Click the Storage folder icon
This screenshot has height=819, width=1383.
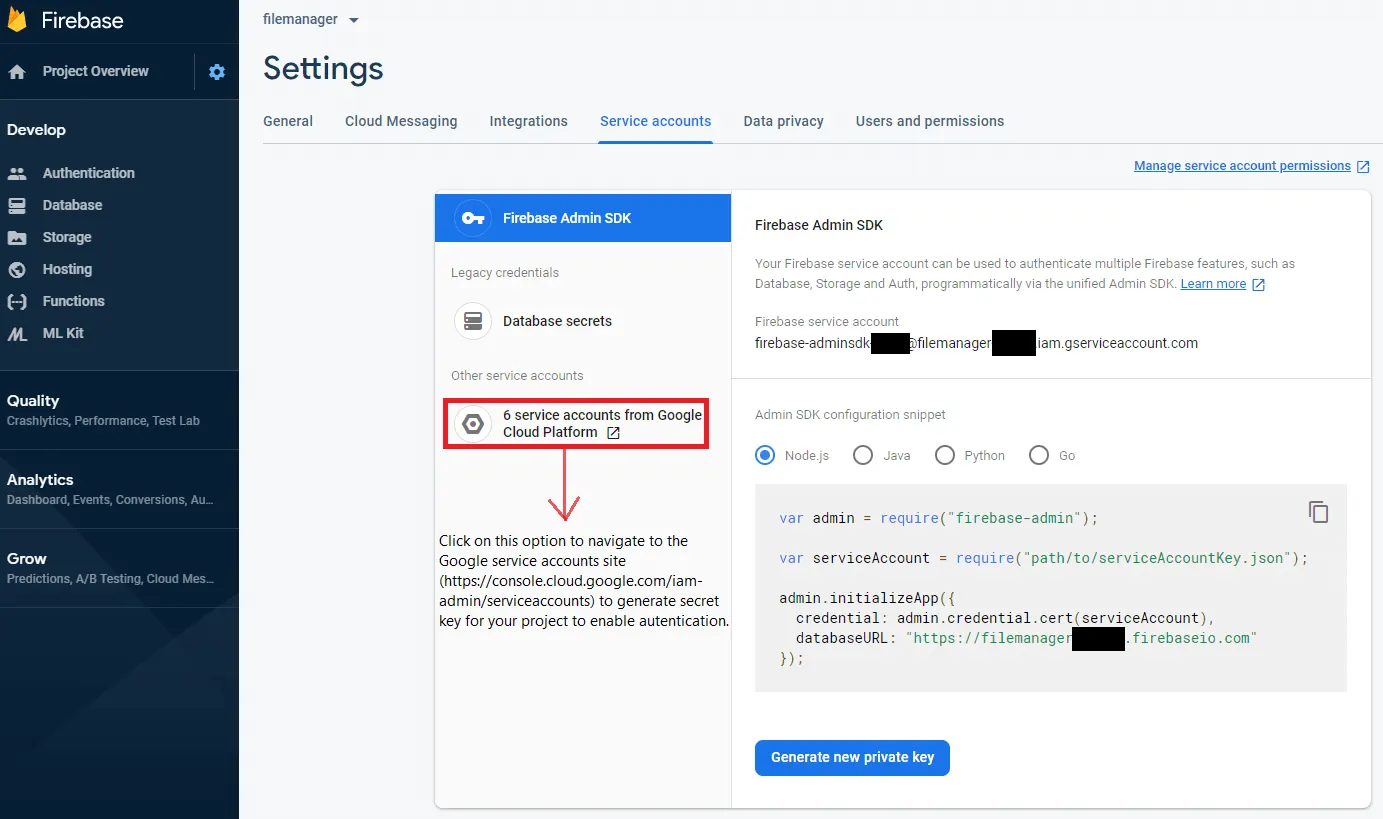[17, 237]
